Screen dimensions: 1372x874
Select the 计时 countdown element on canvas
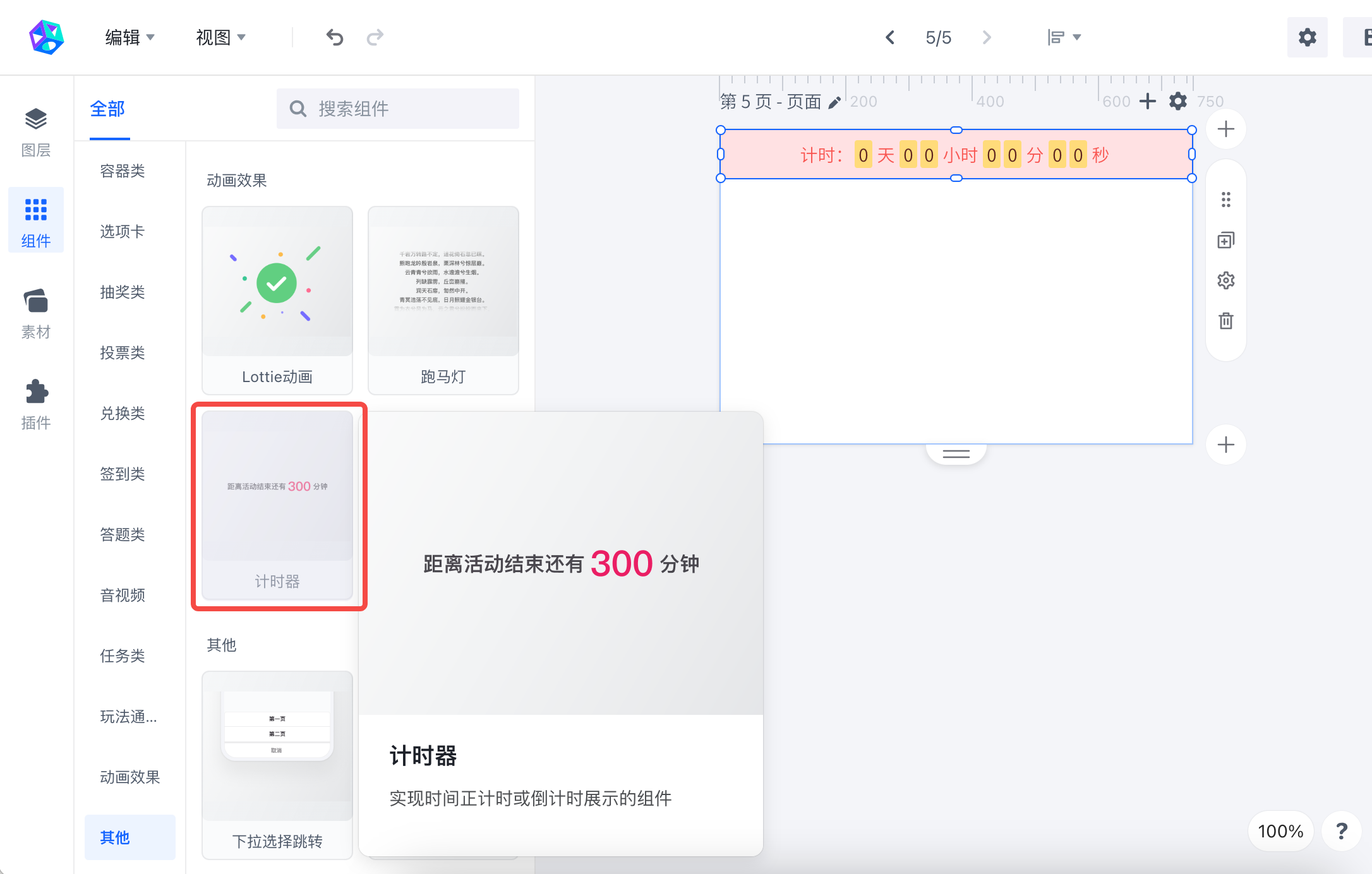point(956,154)
